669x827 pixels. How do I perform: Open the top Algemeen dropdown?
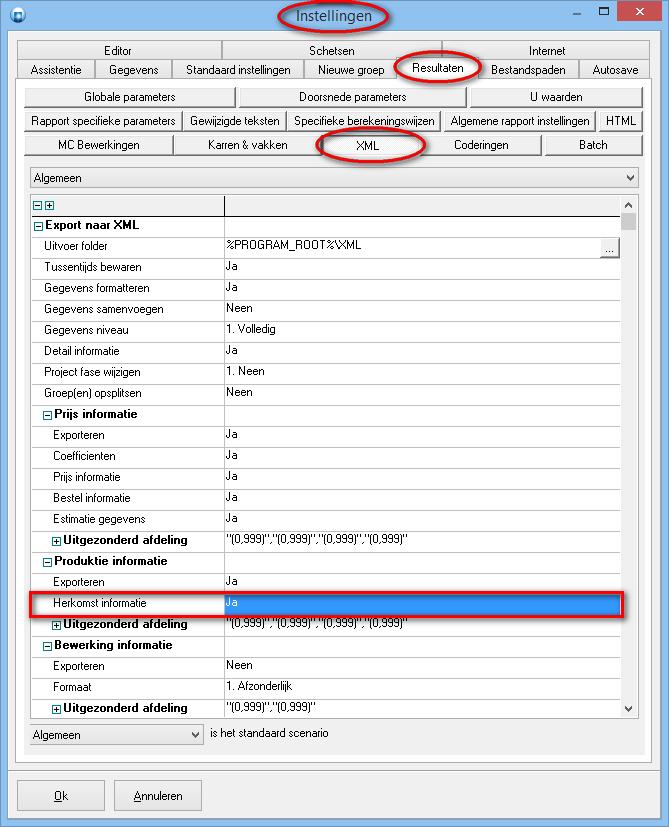coord(334,178)
